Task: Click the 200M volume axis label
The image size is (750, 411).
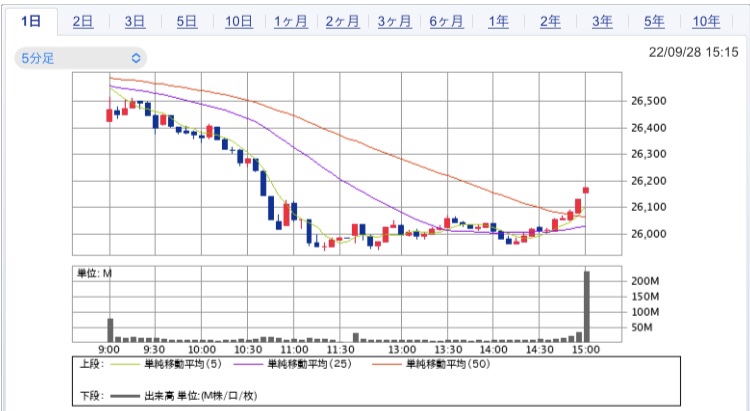Action: [x=645, y=281]
